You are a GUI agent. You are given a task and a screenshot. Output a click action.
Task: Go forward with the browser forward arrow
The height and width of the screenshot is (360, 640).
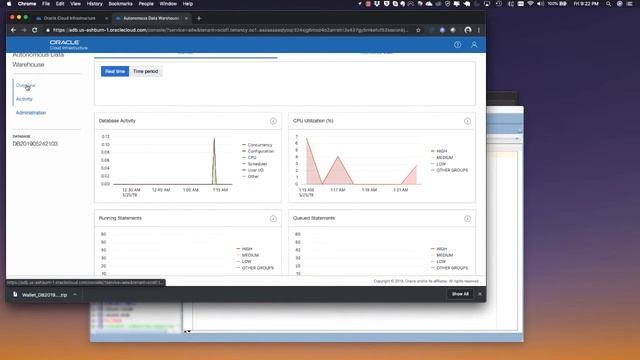click(x=24, y=30)
